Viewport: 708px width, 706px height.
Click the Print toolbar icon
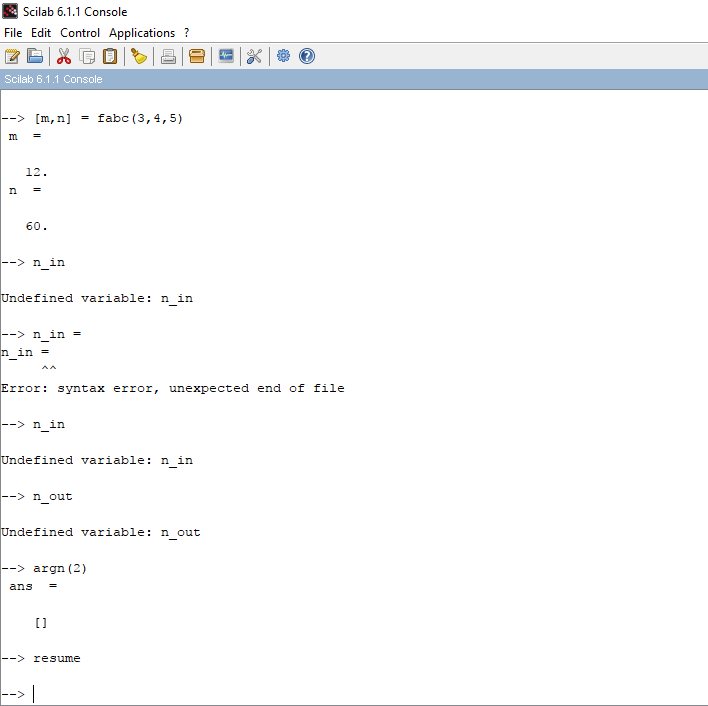(x=168, y=56)
